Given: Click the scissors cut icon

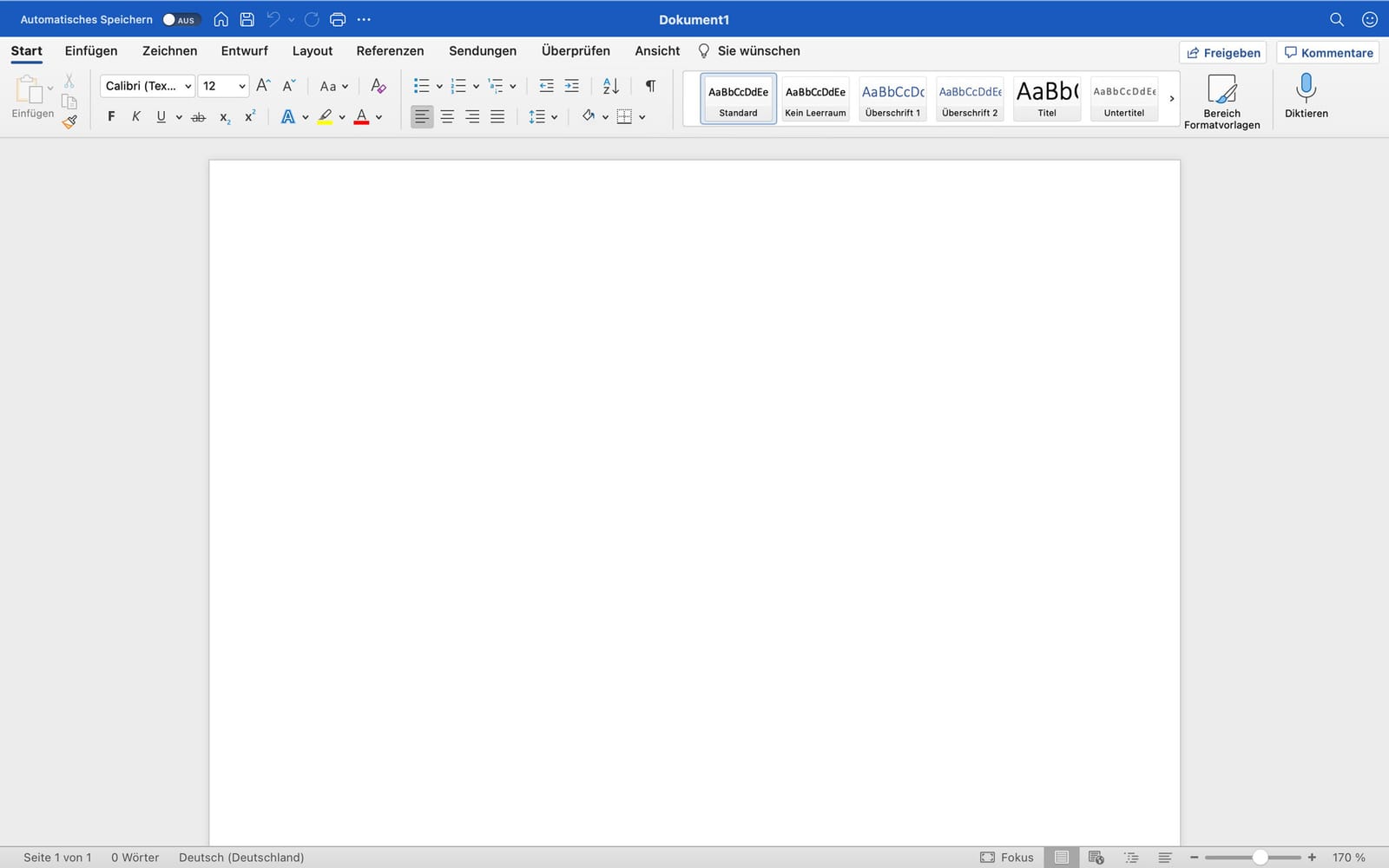Looking at the screenshot, I should tap(69, 81).
